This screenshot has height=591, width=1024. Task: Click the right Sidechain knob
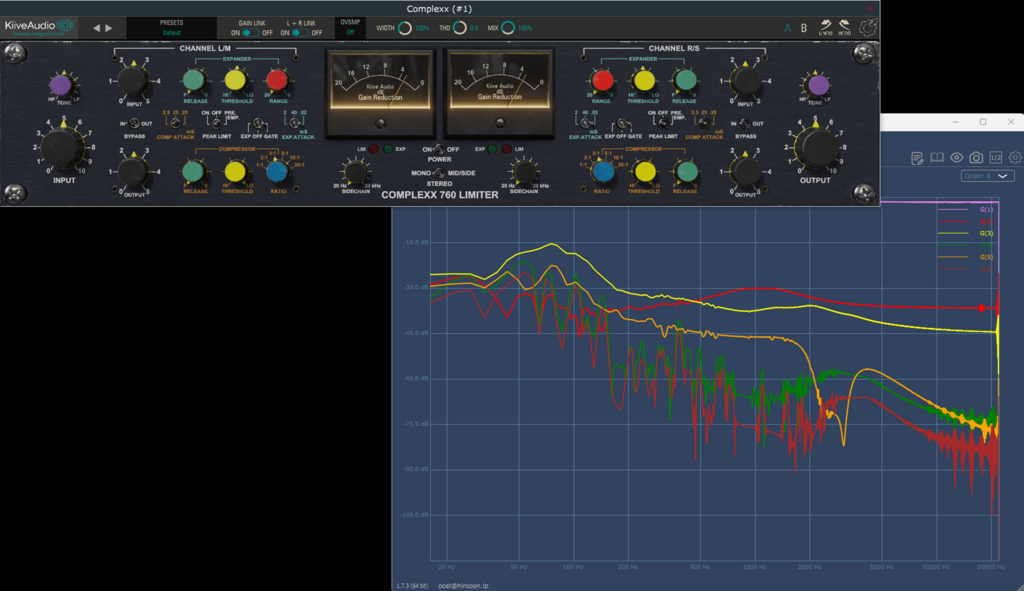tap(524, 171)
